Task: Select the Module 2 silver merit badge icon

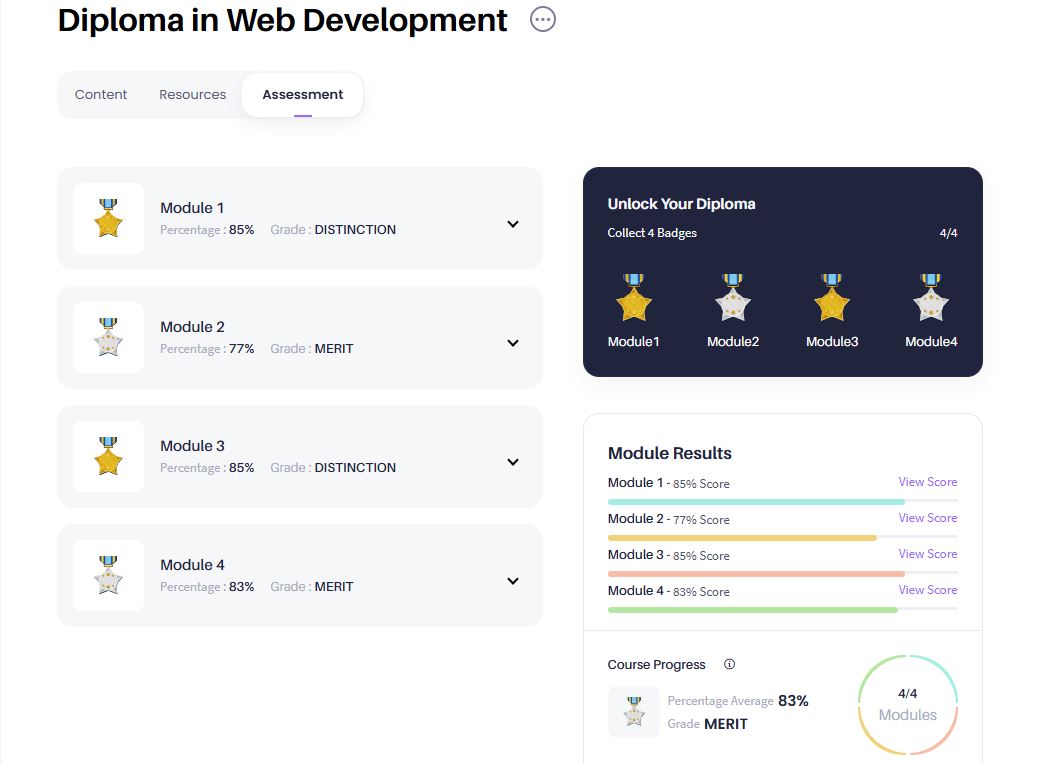Action: point(107,338)
